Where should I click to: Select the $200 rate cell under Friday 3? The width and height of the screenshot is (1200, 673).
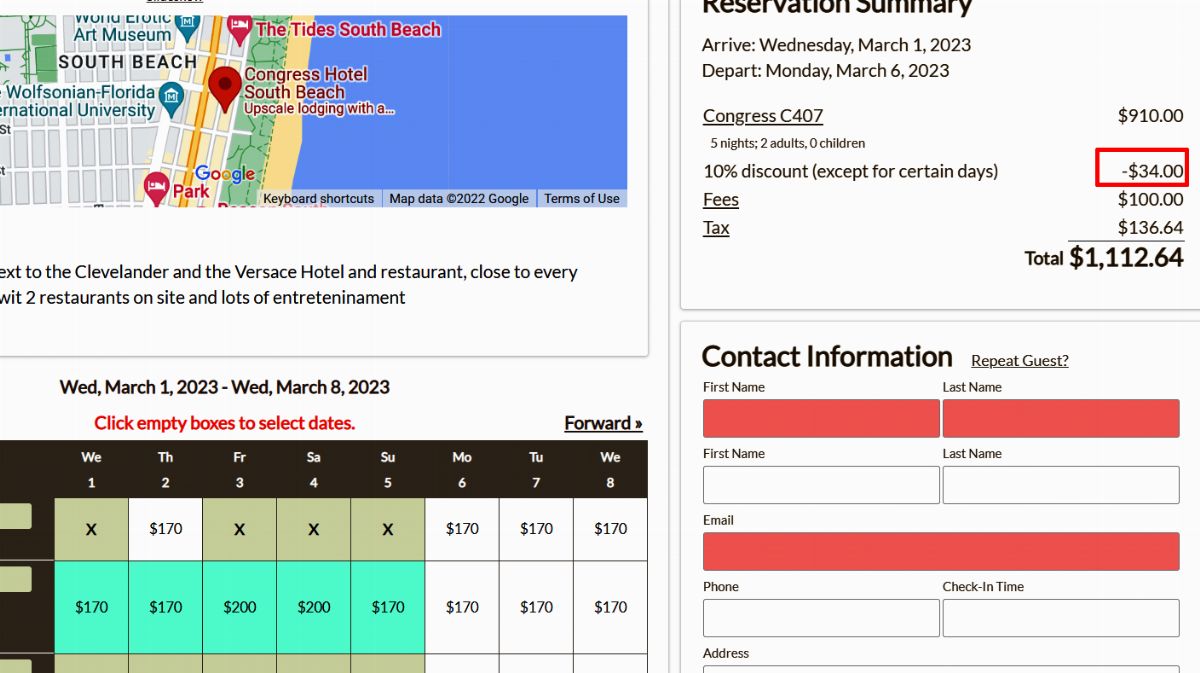(240, 607)
